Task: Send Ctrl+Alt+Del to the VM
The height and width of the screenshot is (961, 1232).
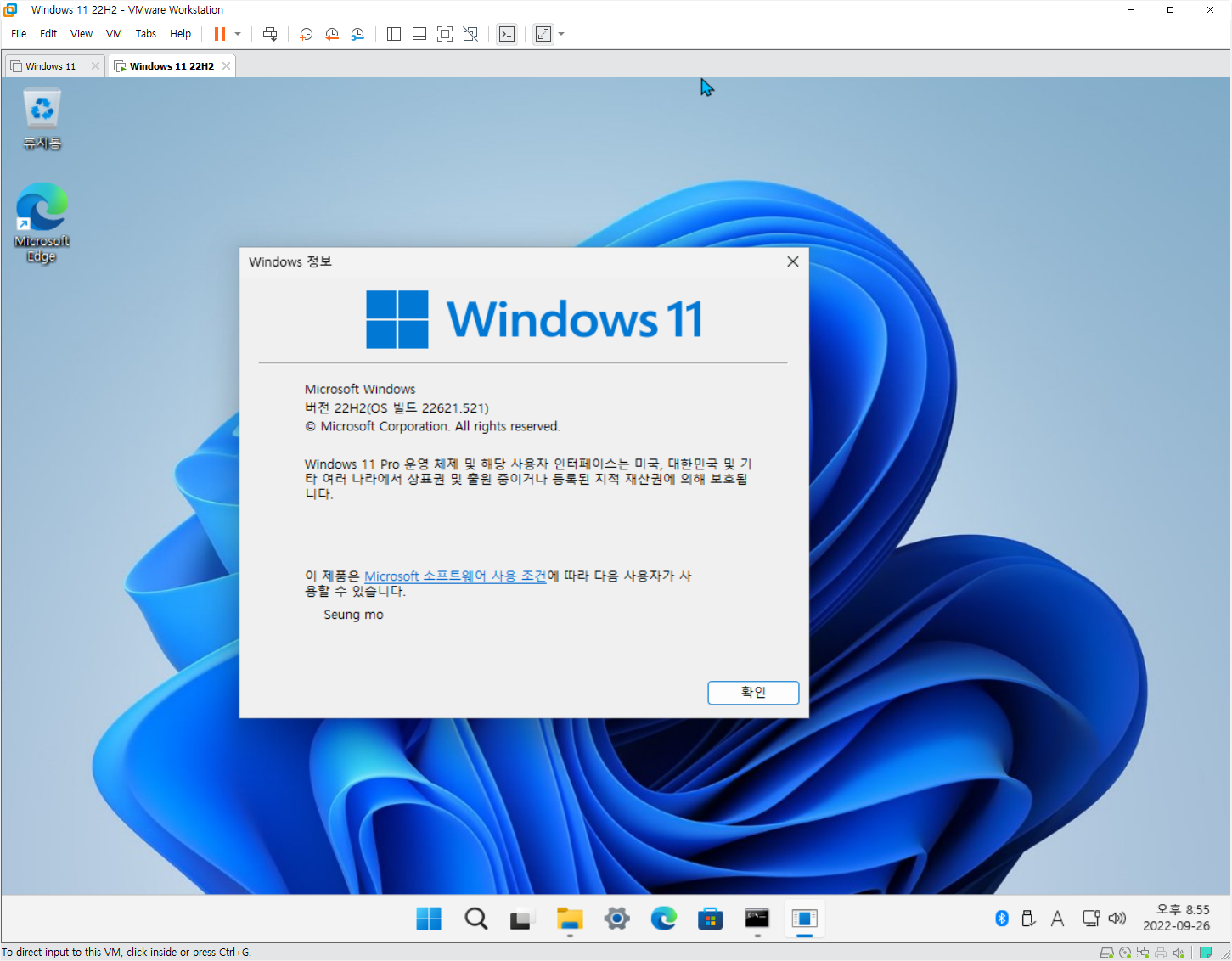Action: [x=270, y=34]
